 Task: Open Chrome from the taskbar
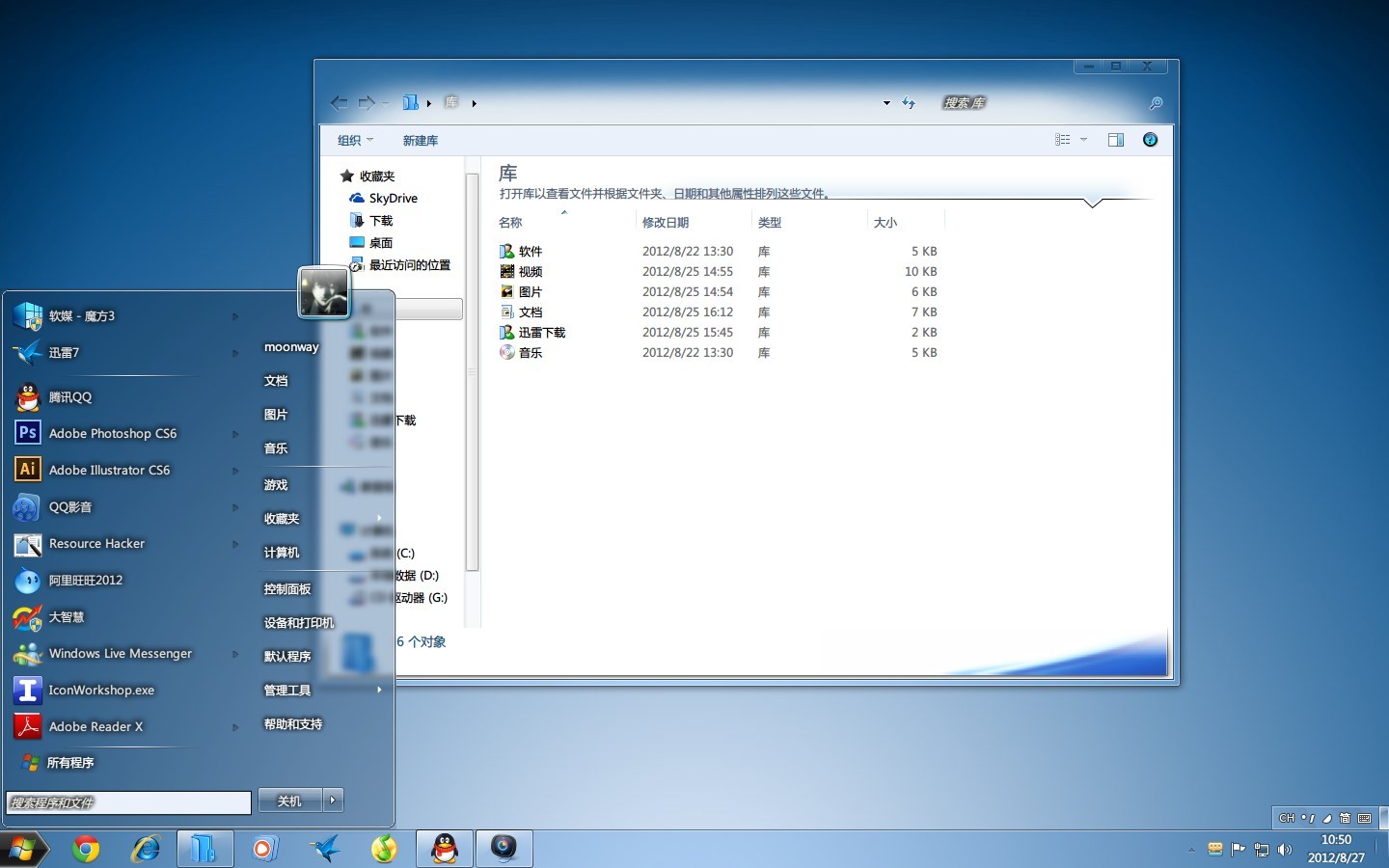coord(86,849)
